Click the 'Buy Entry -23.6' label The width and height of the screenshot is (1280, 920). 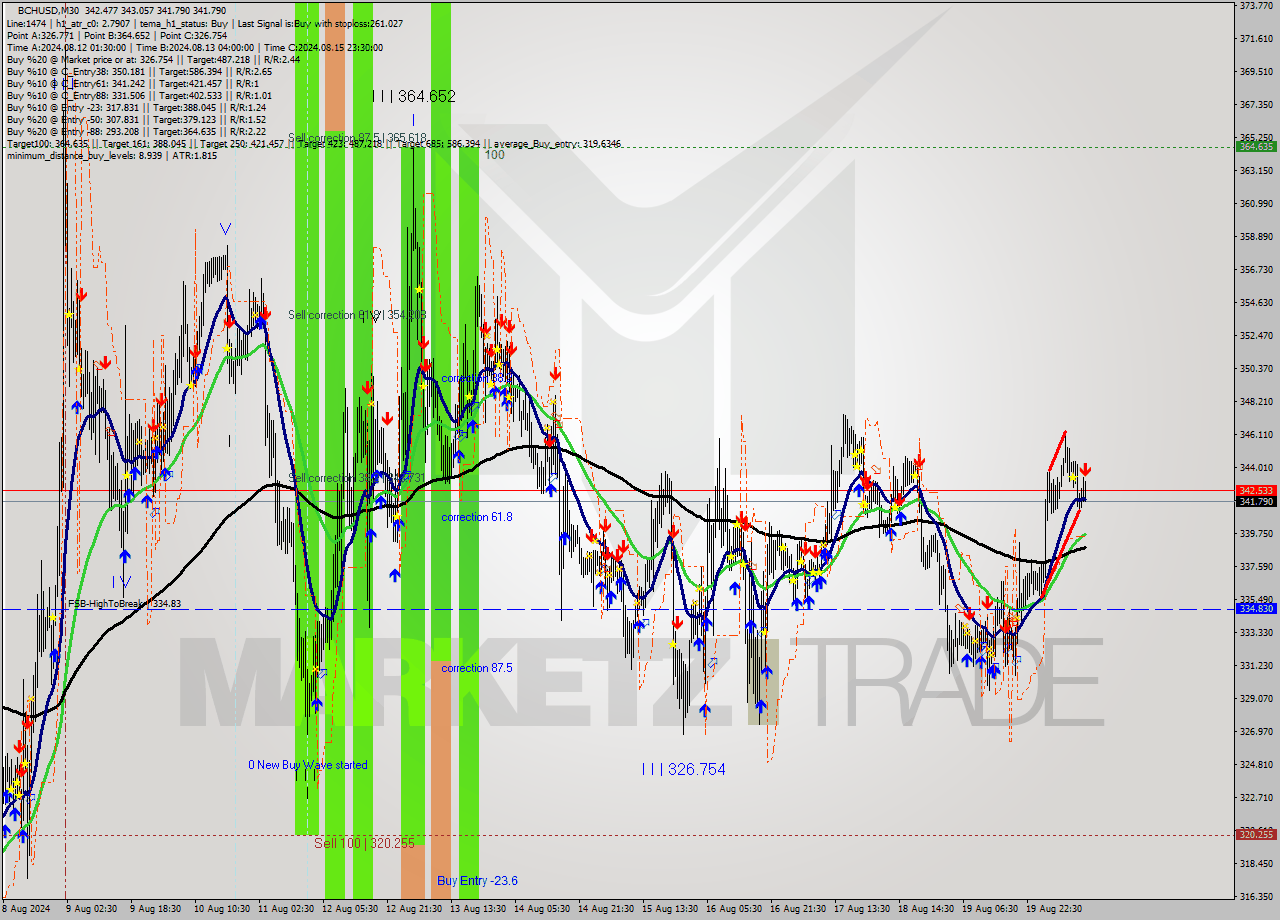point(477,881)
